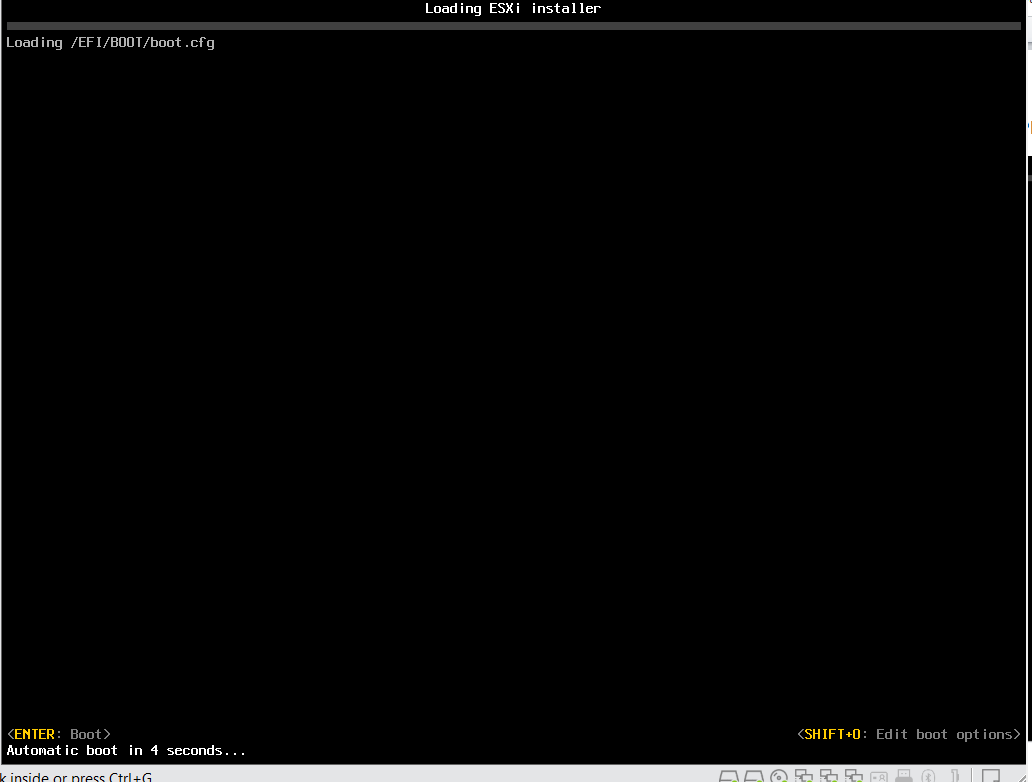Screen dimensions: 1032x782
Task: Click the CD/DVD drive status icon
Action: 779,777
